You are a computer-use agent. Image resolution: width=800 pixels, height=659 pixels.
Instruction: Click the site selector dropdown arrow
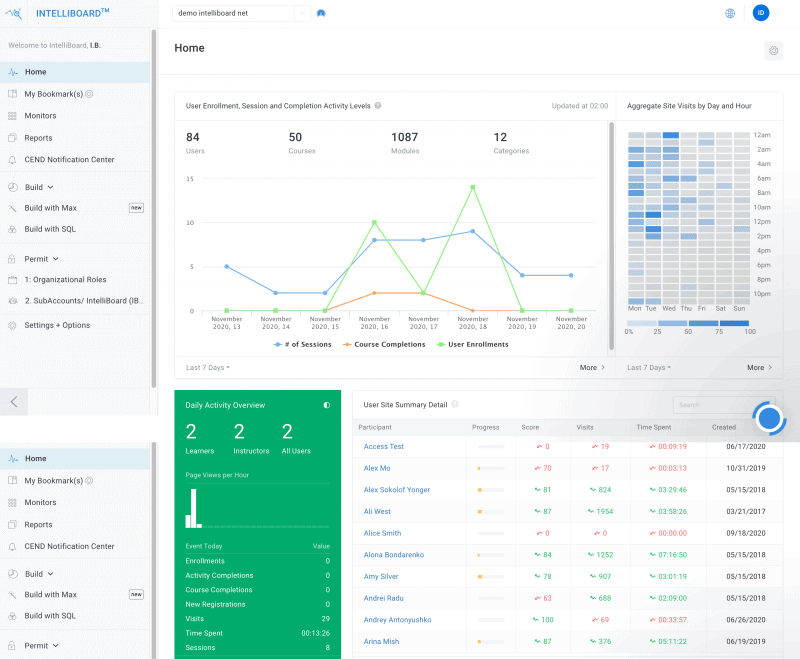pos(303,13)
